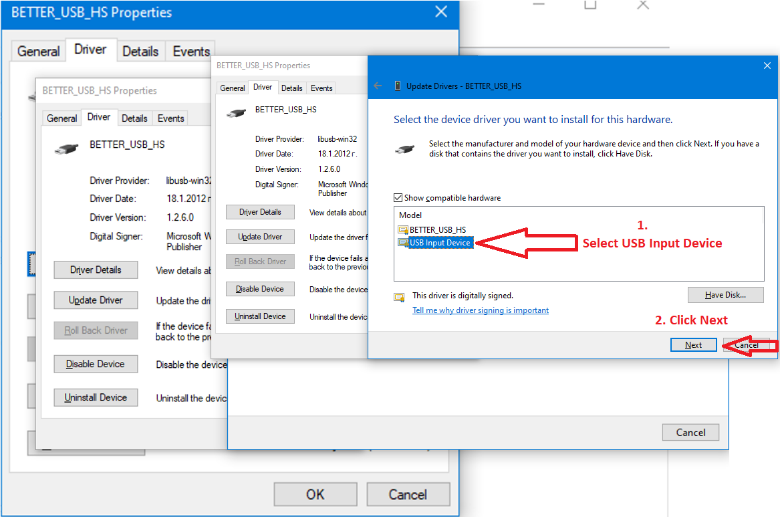Open General tab in front-left Properties window

62,118
